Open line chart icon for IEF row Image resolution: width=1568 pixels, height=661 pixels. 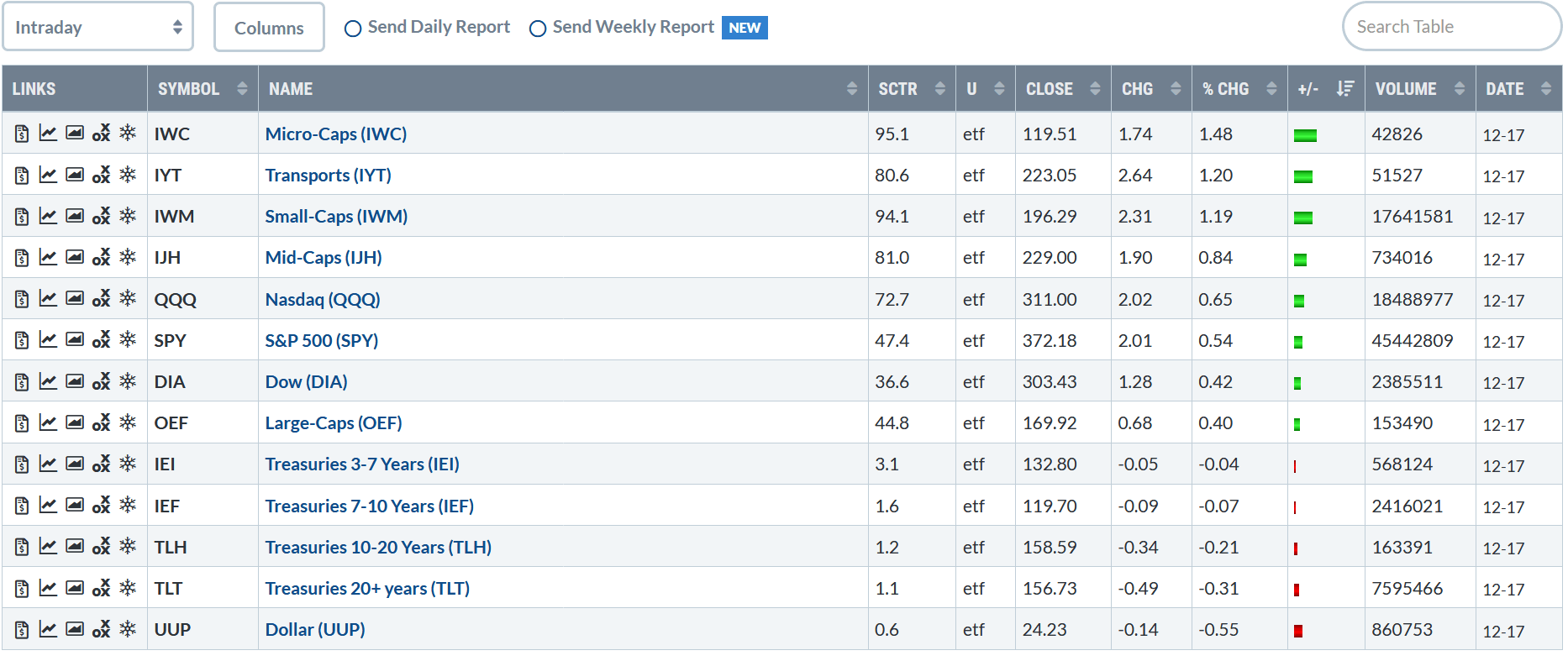coord(48,504)
